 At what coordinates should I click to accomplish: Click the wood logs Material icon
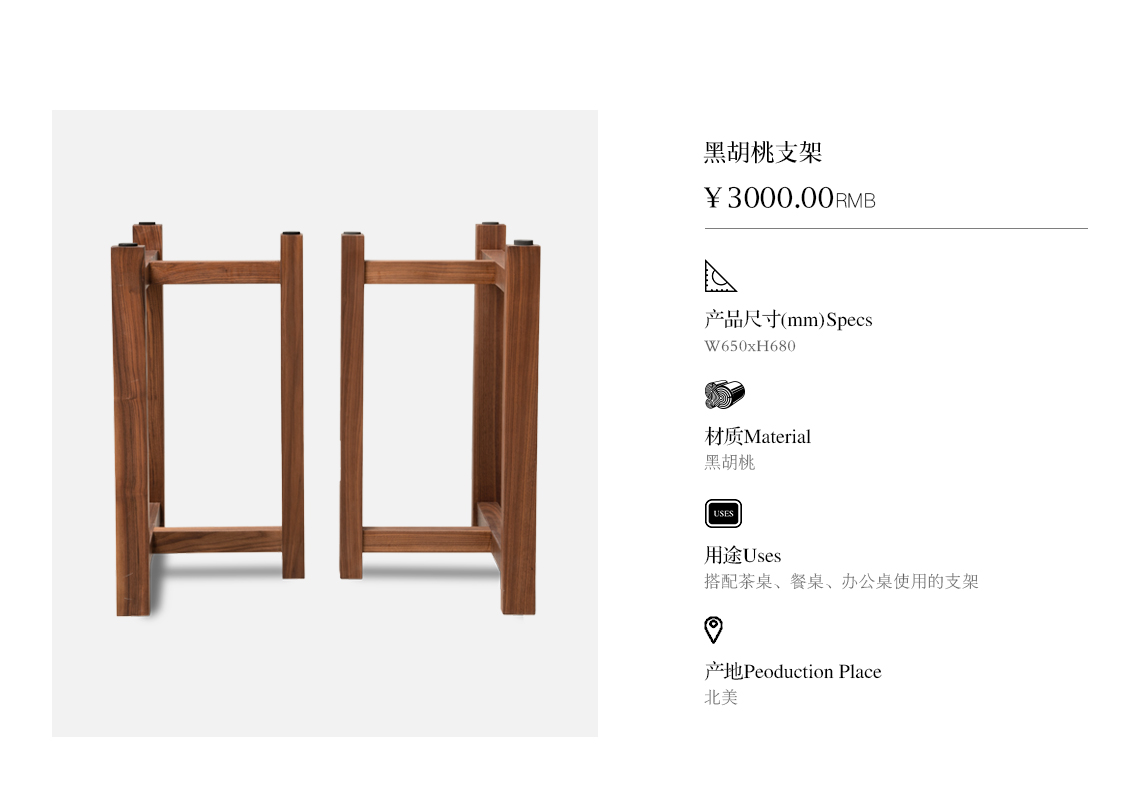point(724,394)
